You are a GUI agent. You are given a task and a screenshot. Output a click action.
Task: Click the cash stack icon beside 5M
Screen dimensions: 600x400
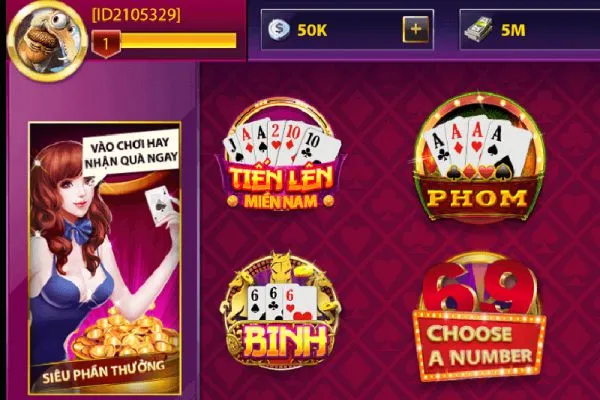click(x=478, y=29)
